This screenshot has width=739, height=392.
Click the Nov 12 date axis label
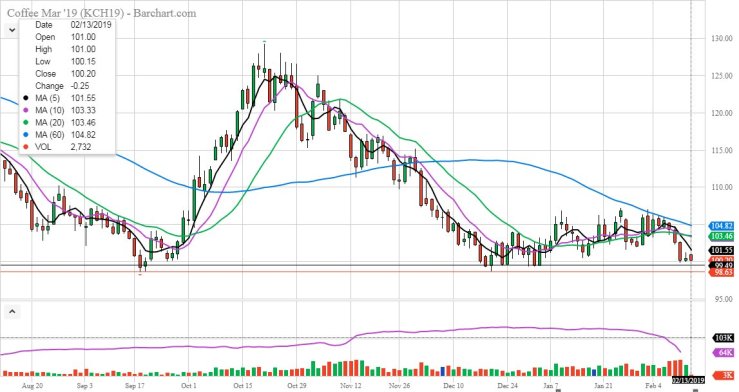point(351,386)
